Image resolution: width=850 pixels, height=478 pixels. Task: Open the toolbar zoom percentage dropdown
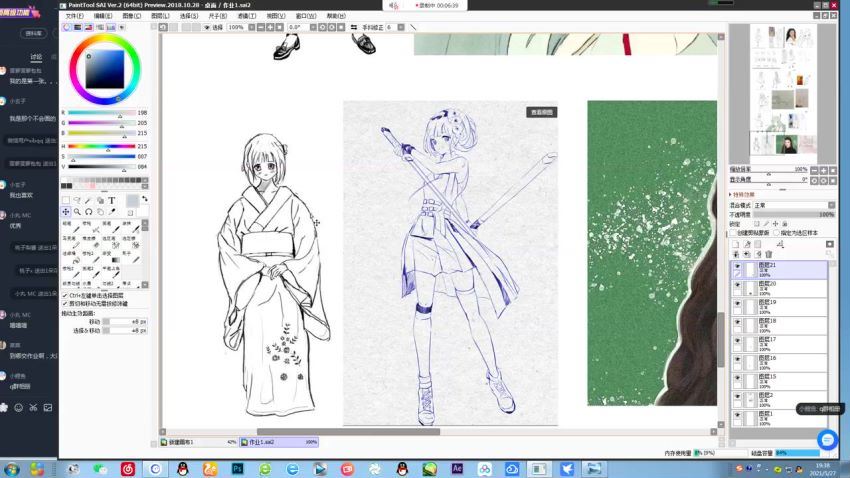[x=251, y=27]
